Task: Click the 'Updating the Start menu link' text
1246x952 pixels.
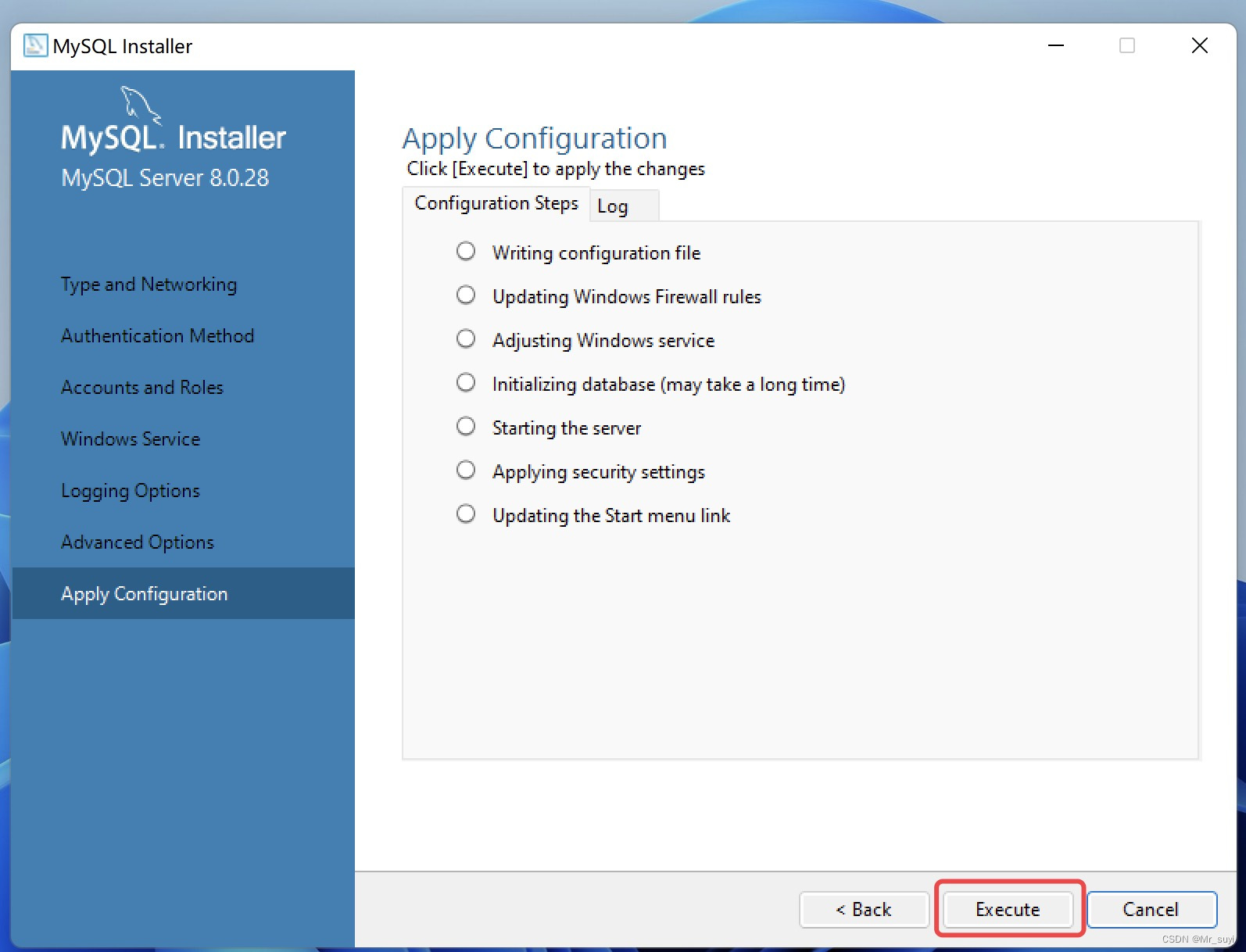Action: pyautogui.click(x=611, y=516)
